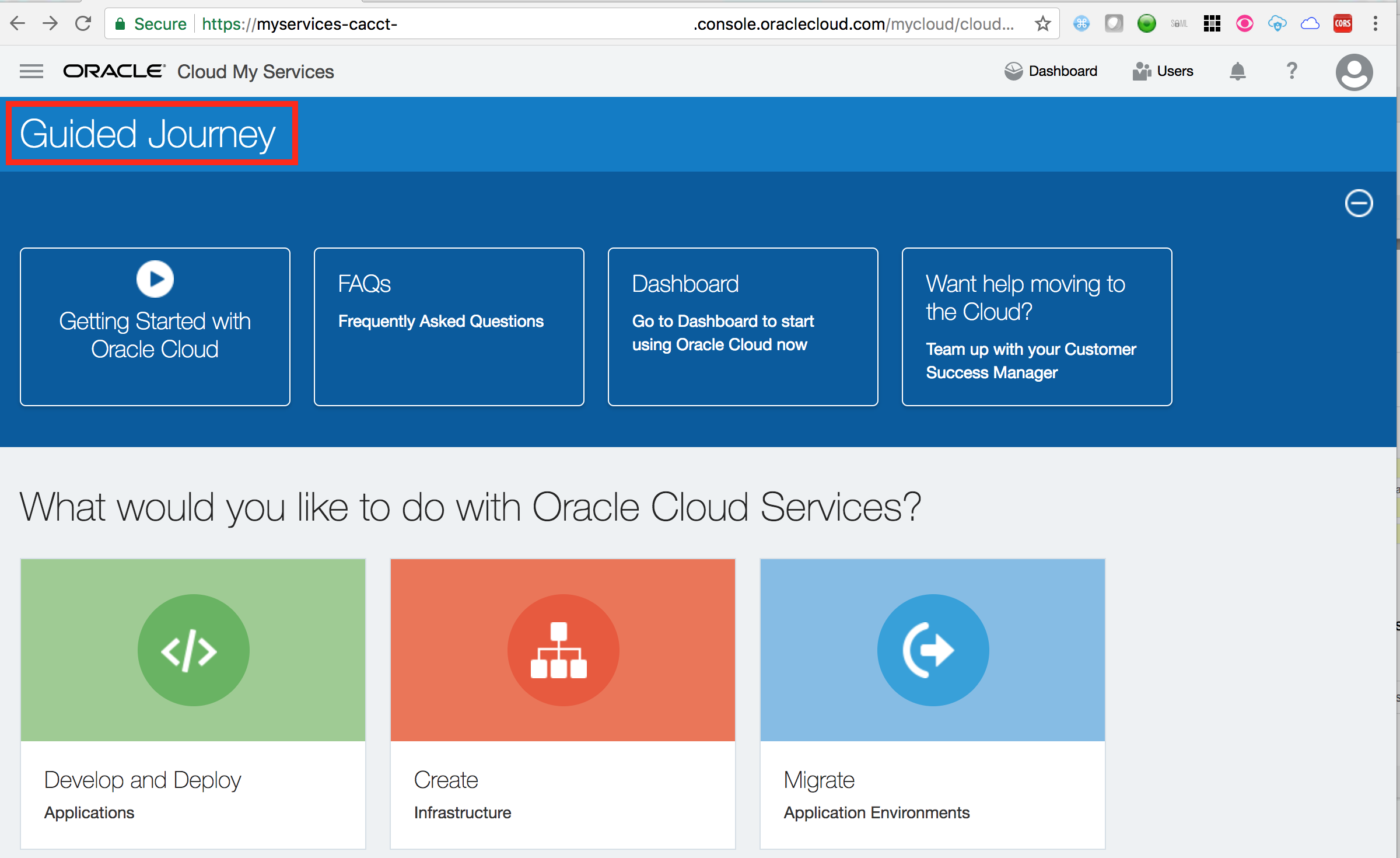The width and height of the screenshot is (1400, 858).
Task: Click the blue snowflake extension icon
Action: (x=1081, y=24)
